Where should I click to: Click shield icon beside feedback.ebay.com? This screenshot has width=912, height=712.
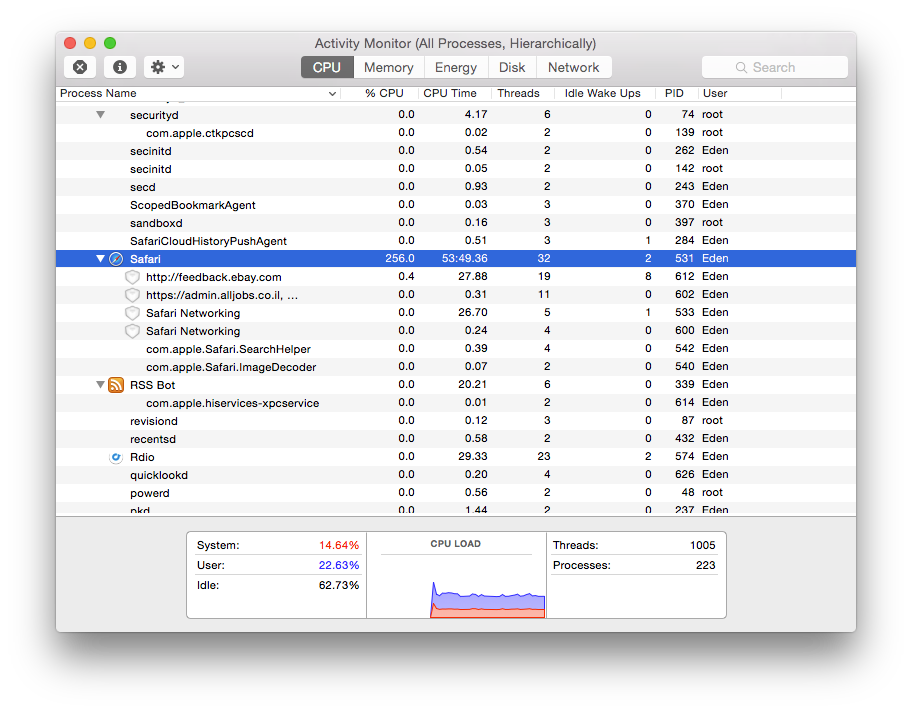[x=133, y=277]
